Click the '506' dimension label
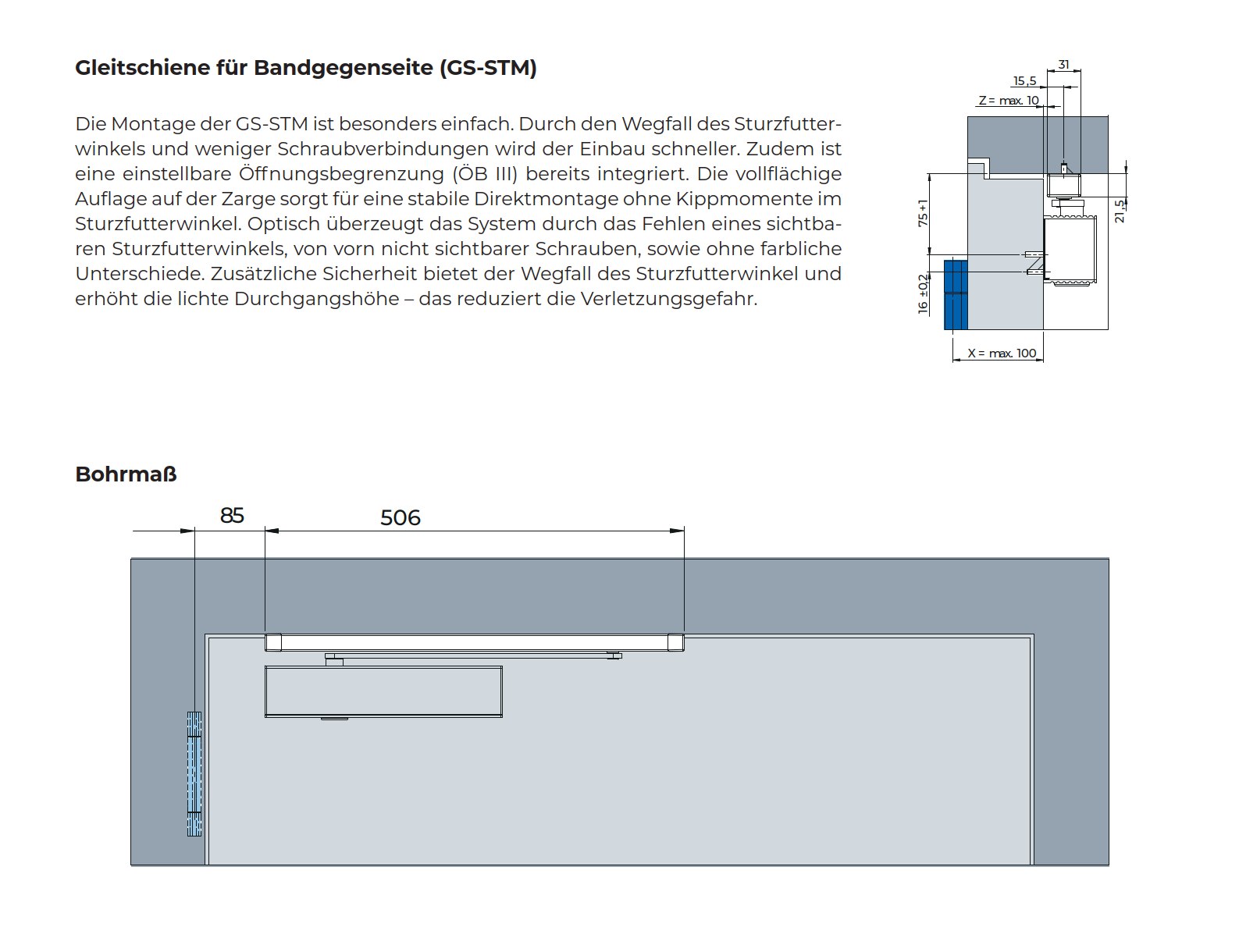This screenshot has height=952, width=1239. (401, 518)
